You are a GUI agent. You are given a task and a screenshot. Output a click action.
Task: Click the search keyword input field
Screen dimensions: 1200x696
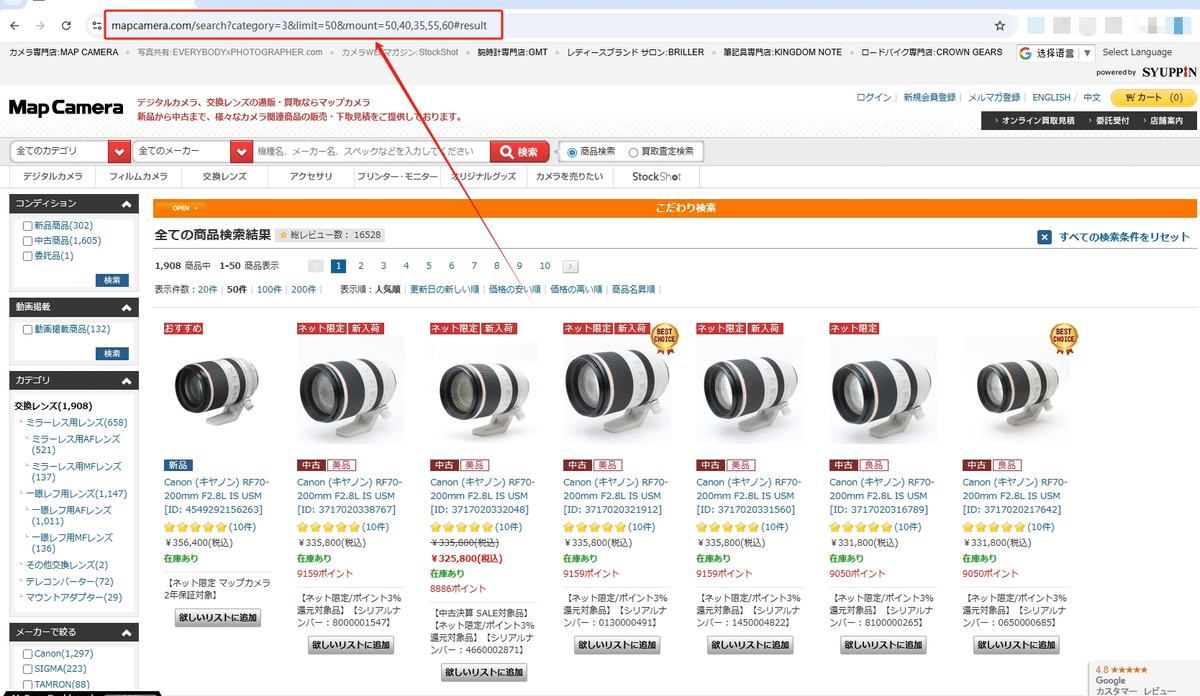(x=371, y=152)
